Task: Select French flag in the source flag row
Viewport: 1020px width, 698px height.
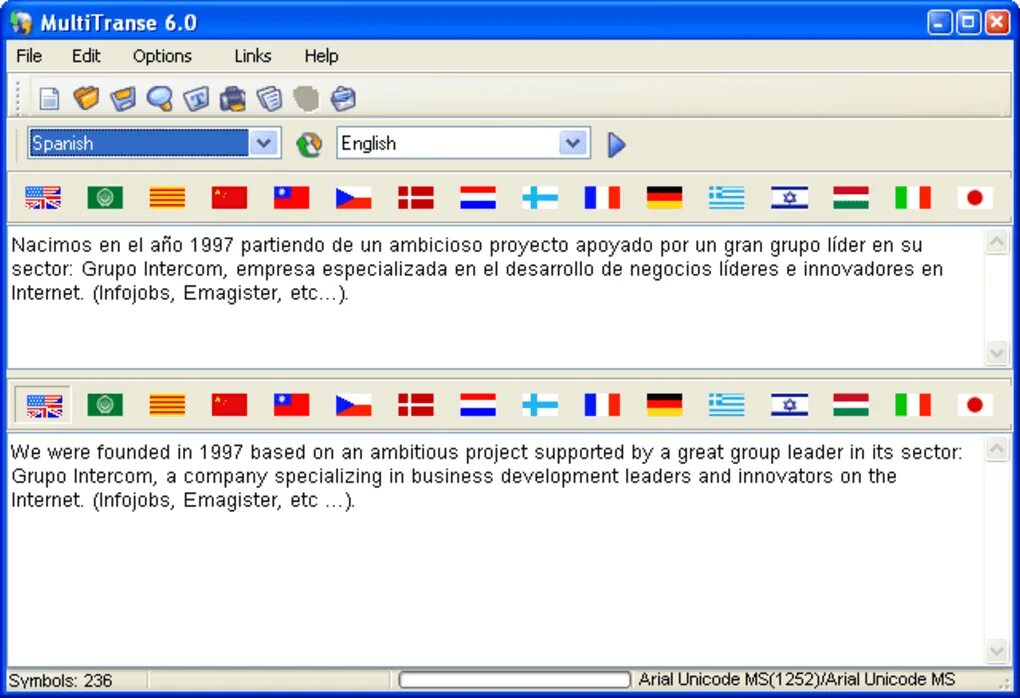Action: [x=602, y=198]
